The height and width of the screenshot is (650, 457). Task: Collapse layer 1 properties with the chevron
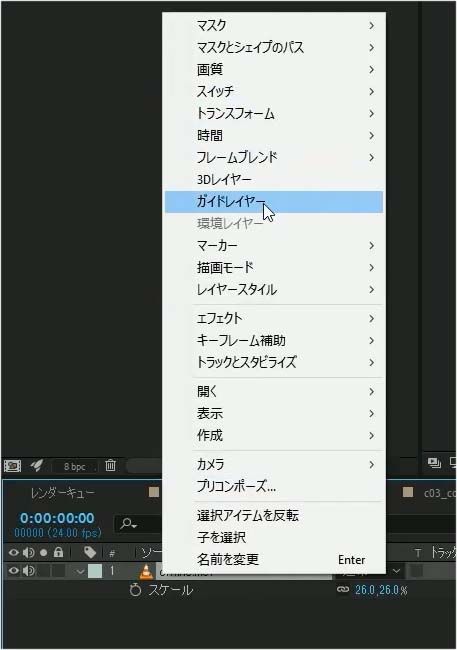point(80,572)
